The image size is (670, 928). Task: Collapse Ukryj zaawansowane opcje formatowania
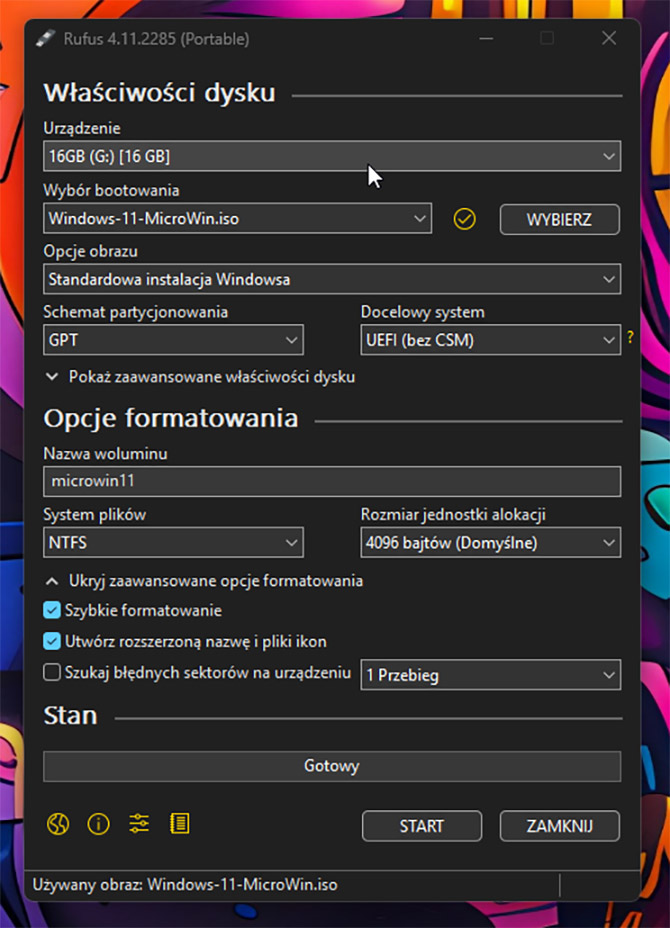(x=204, y=581)
